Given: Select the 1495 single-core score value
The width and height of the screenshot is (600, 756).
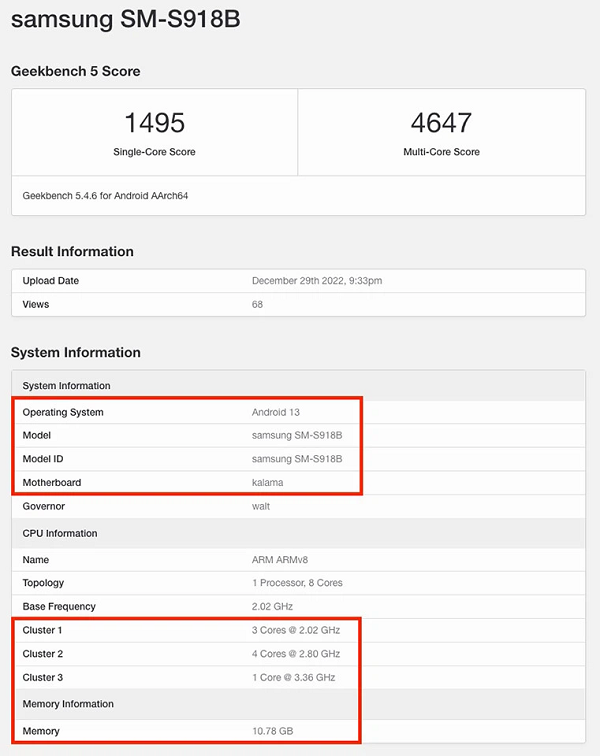Looking at the screenshot, I should point(154,123).
